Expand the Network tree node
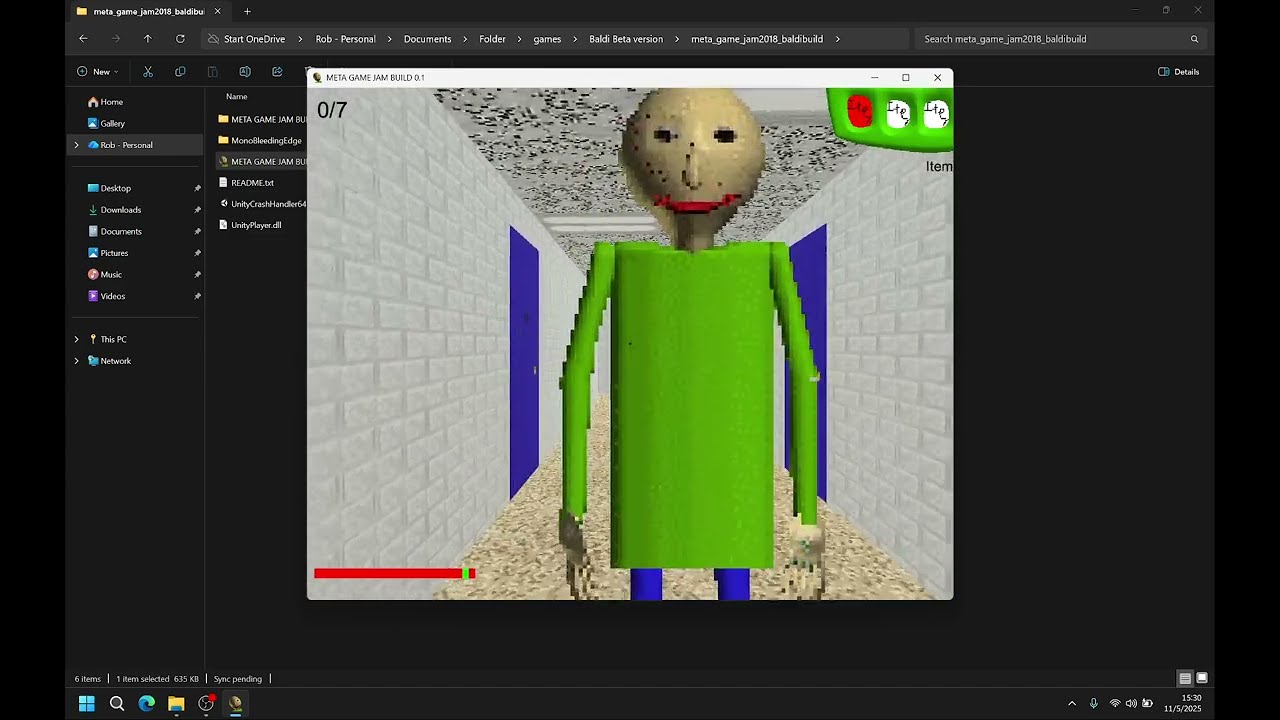This screenshot has height=720, width=1280. tap(76, 361)
